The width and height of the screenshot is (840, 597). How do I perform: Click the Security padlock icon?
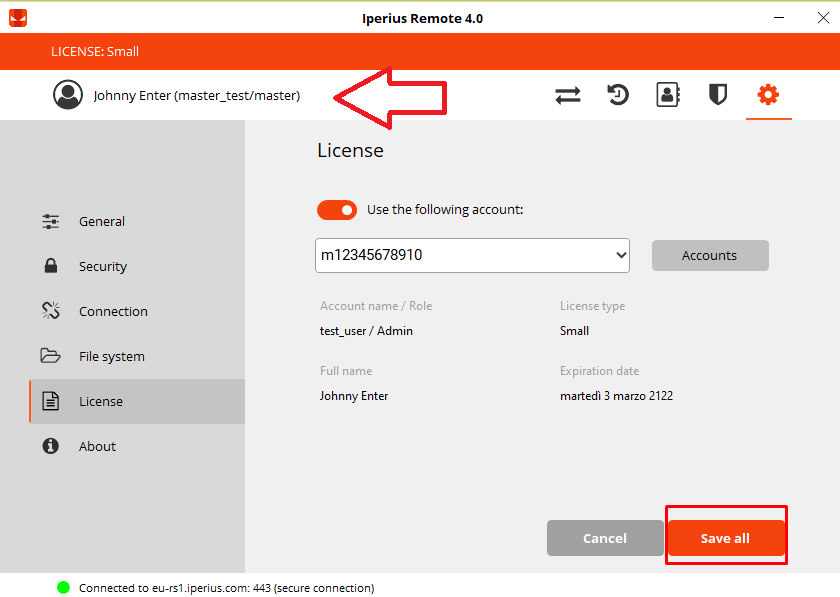click(x=51, y=265)
